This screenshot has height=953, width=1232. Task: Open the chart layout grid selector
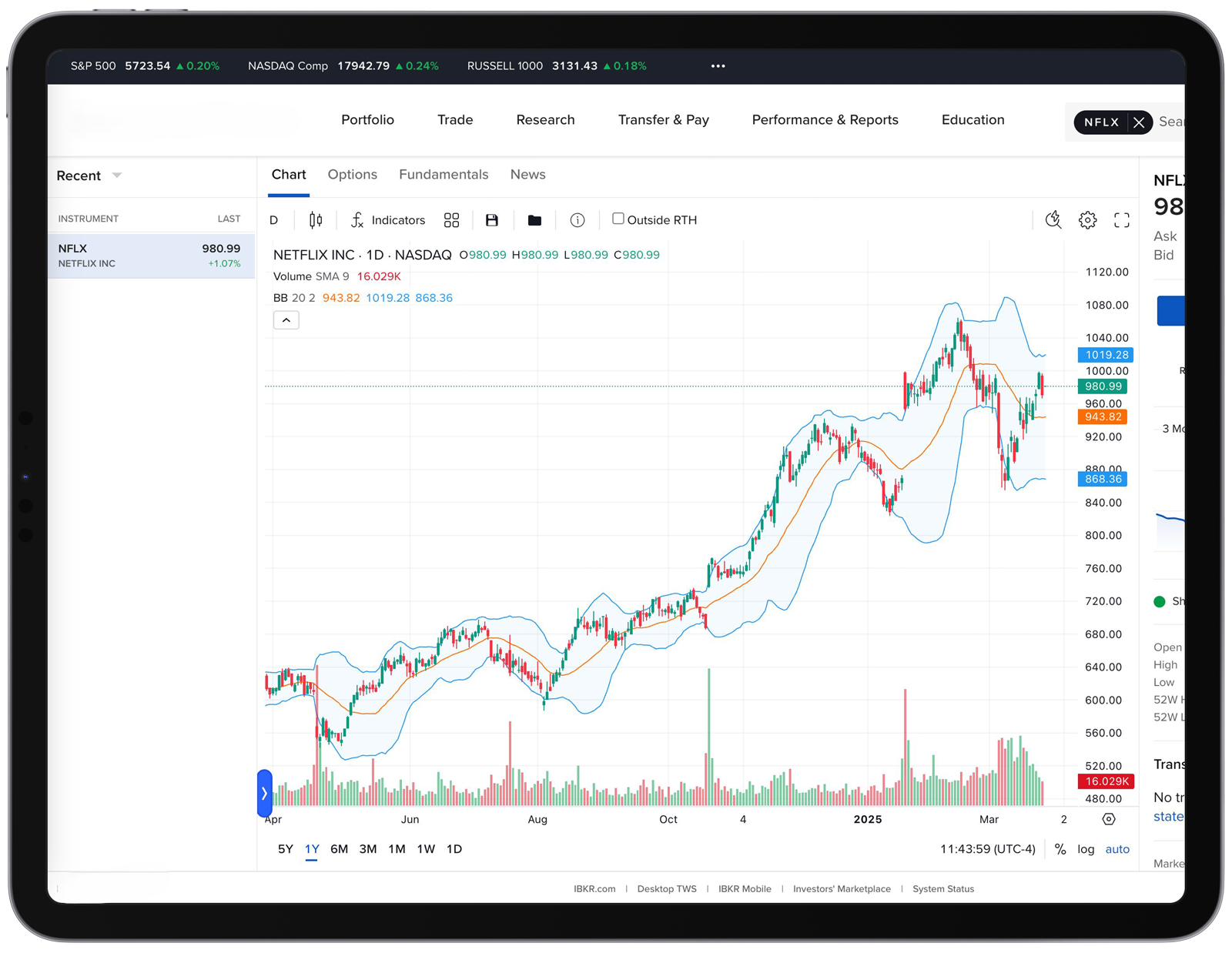pos(452,220)
